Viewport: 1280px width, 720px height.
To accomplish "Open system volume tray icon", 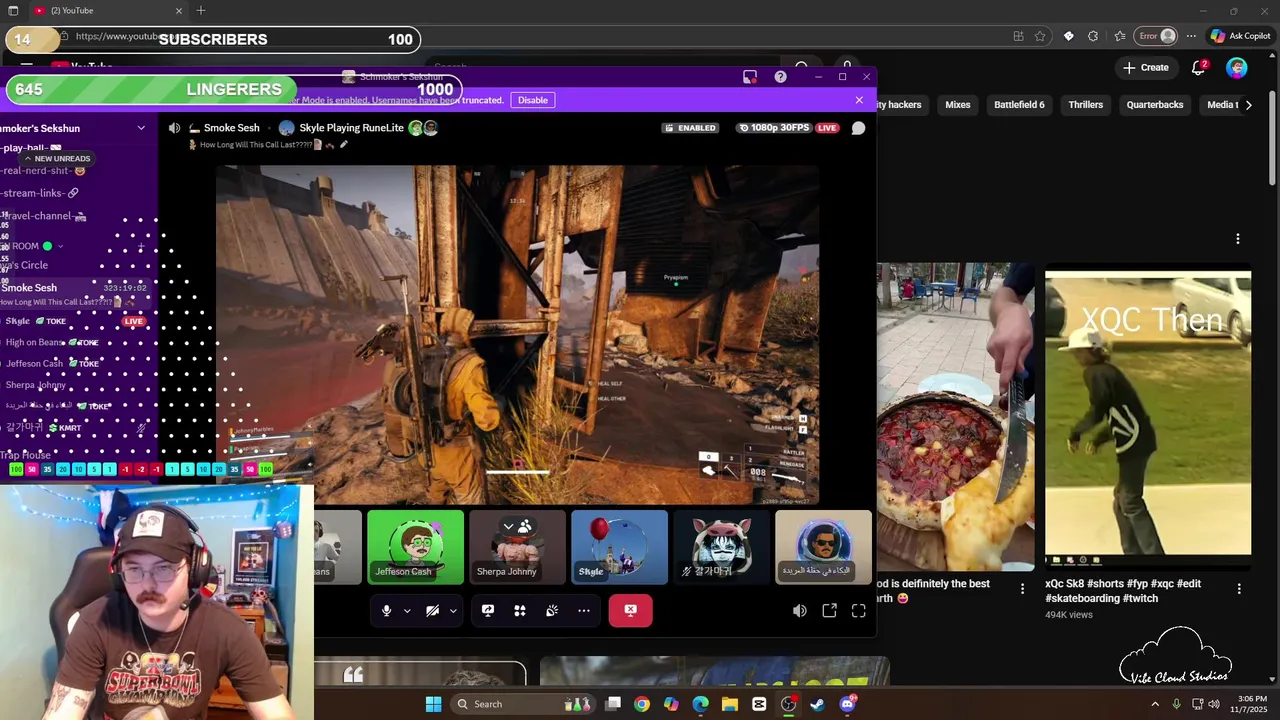I will pyautogui.click(x=1214, y=704).
